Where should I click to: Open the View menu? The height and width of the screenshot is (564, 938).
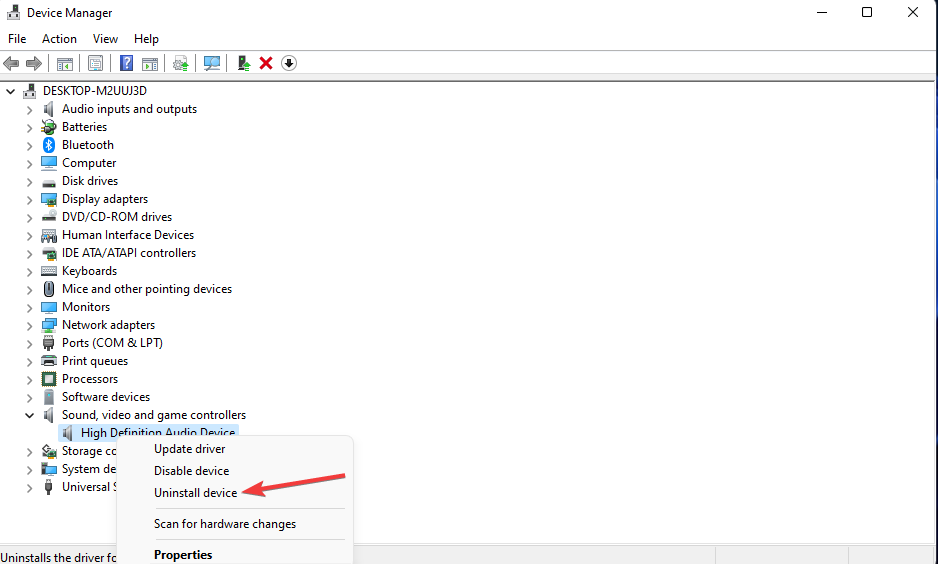tap(105, 39)
